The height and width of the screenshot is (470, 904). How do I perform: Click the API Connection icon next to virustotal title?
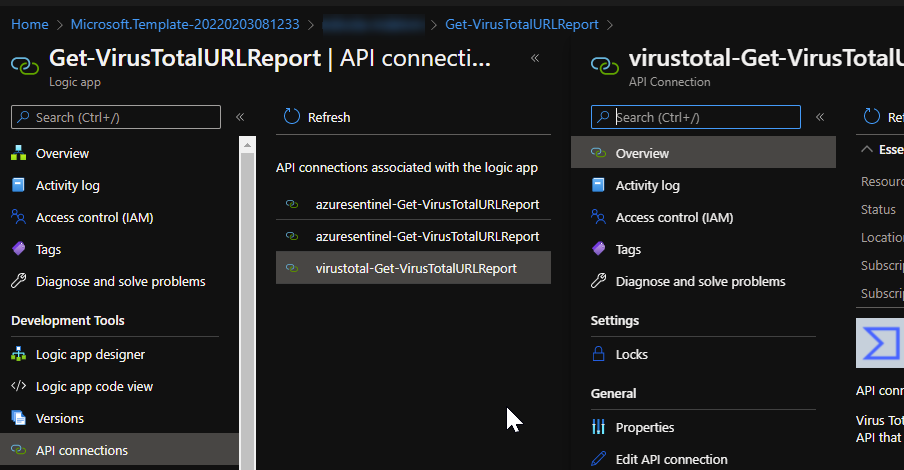pos(605,66)
